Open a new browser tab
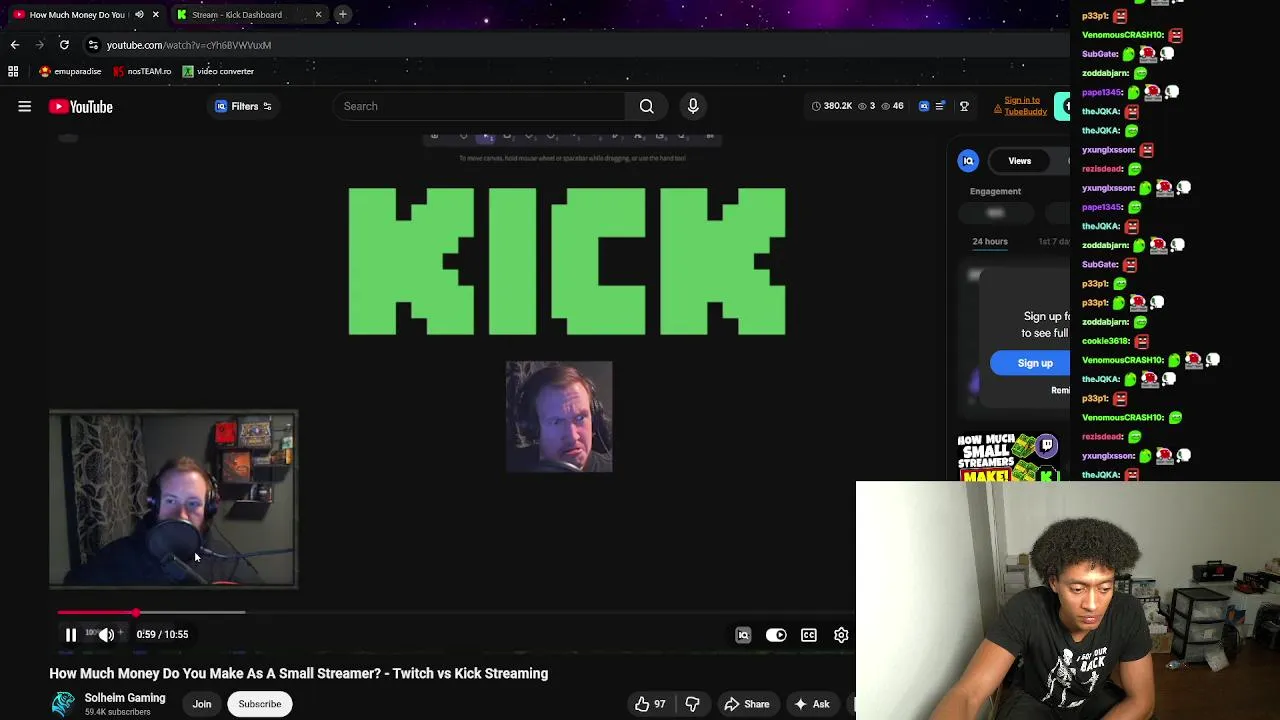The height and width of the screenshot is (720, 1280). click(x=342, y=14)
